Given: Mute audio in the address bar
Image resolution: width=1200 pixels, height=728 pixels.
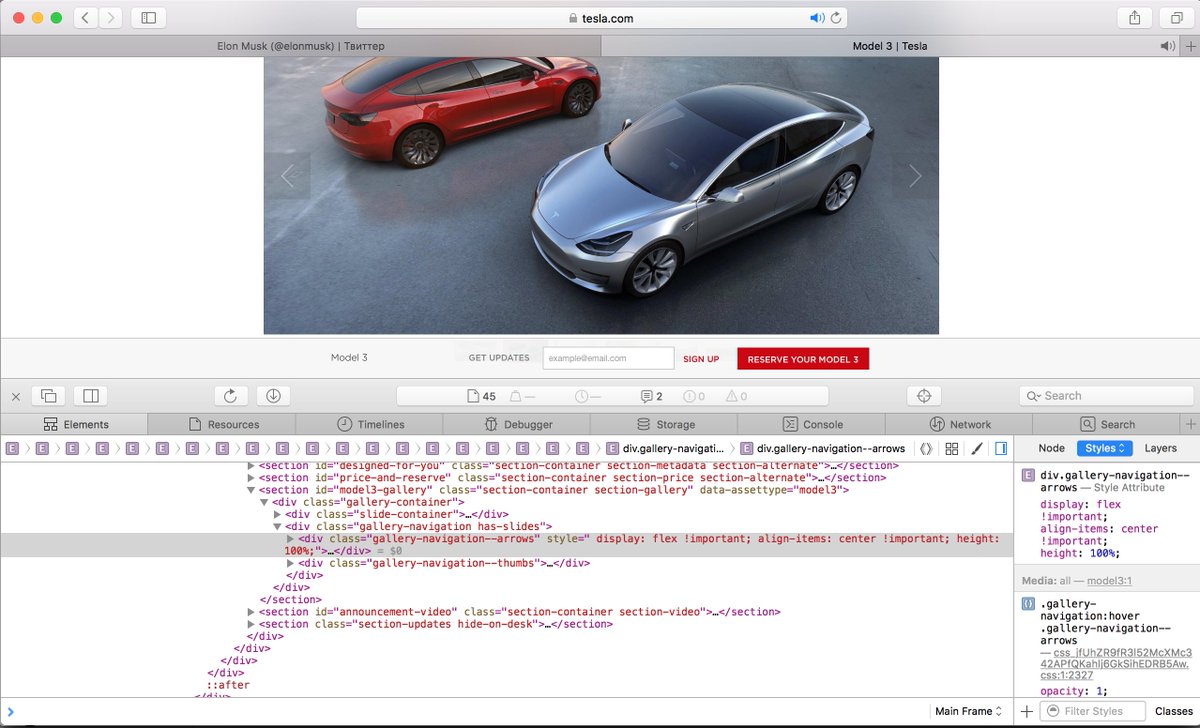Looking at the screenshot, I should pyautogui.click(x=816, y=18).
